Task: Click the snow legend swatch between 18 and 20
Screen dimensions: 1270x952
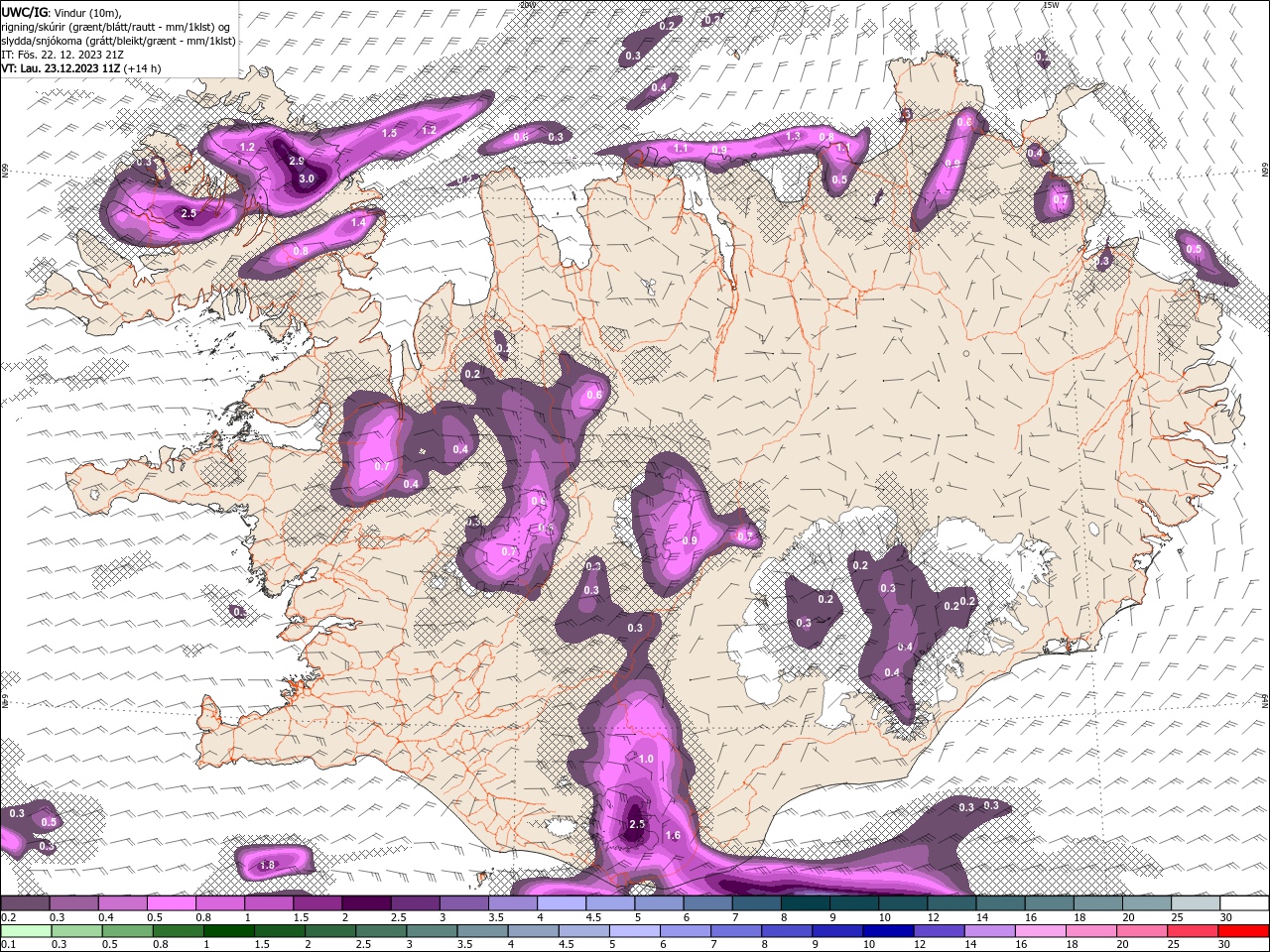Action: point(1098,903)
